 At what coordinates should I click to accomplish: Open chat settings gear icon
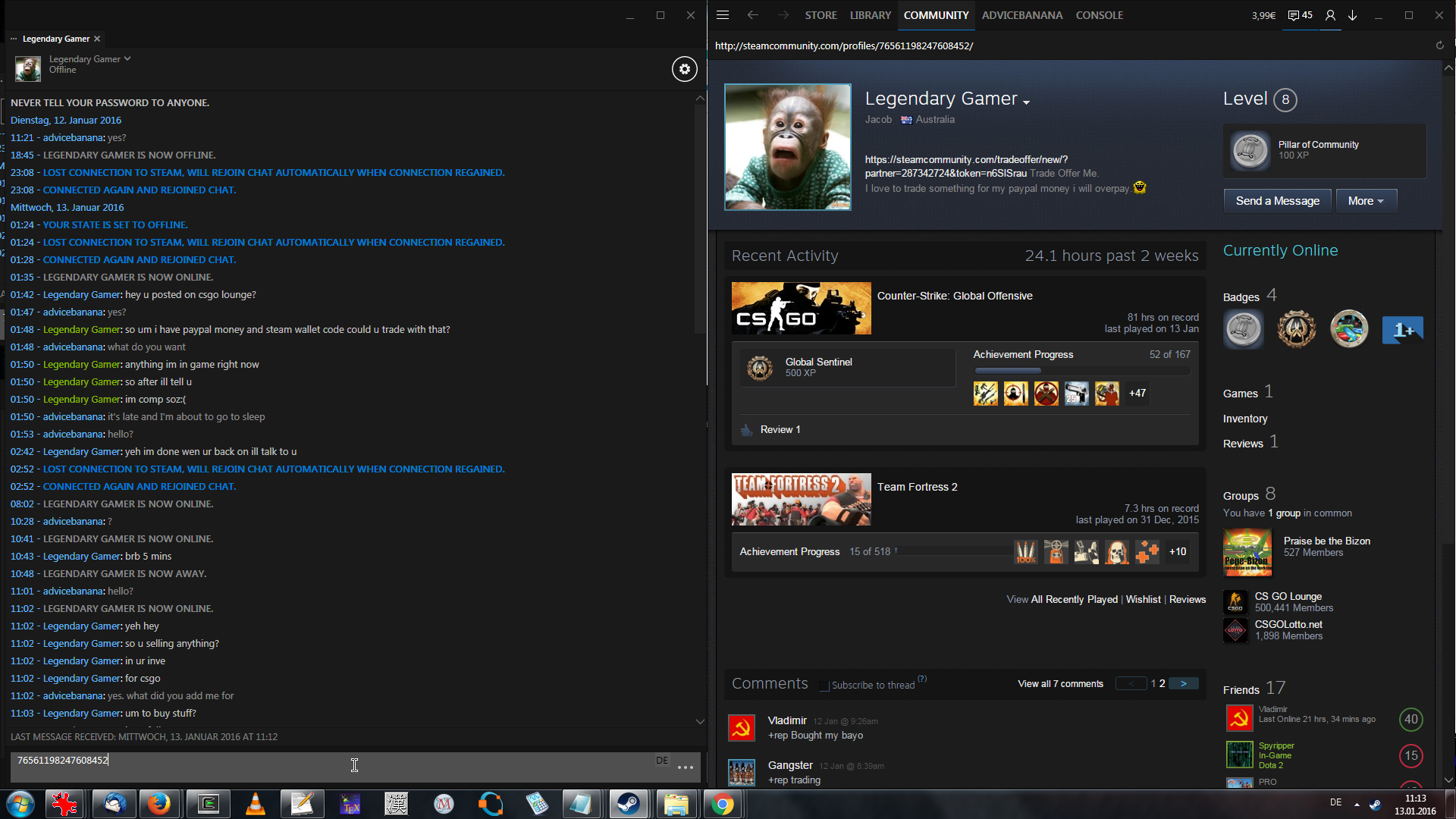coord(684,69)
